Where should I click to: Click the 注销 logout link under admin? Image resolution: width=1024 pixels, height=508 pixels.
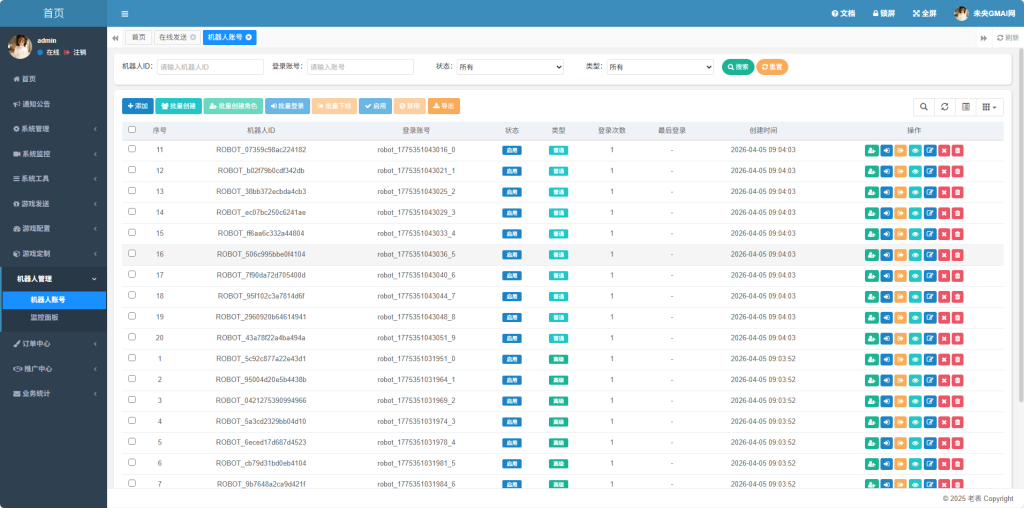click(75, 52)
